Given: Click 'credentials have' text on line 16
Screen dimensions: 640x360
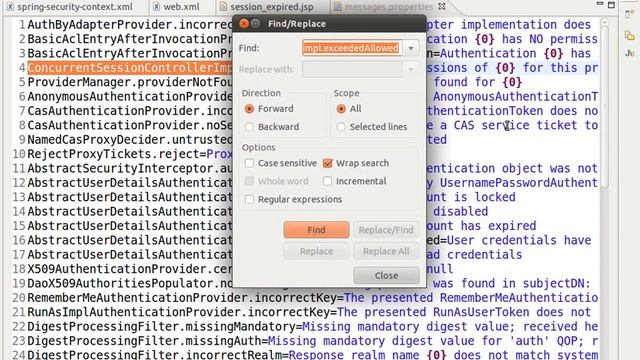Looking at the screenshot, I should (536, 240).
